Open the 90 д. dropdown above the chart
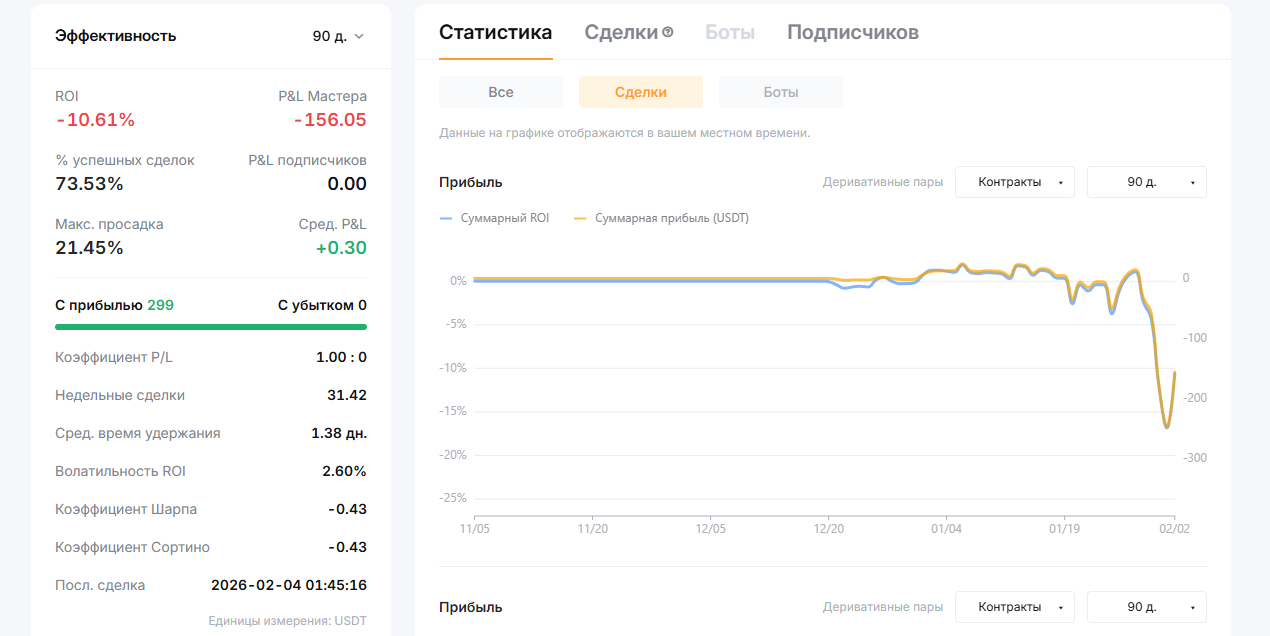1270x636 pixels. [1146, 182]
